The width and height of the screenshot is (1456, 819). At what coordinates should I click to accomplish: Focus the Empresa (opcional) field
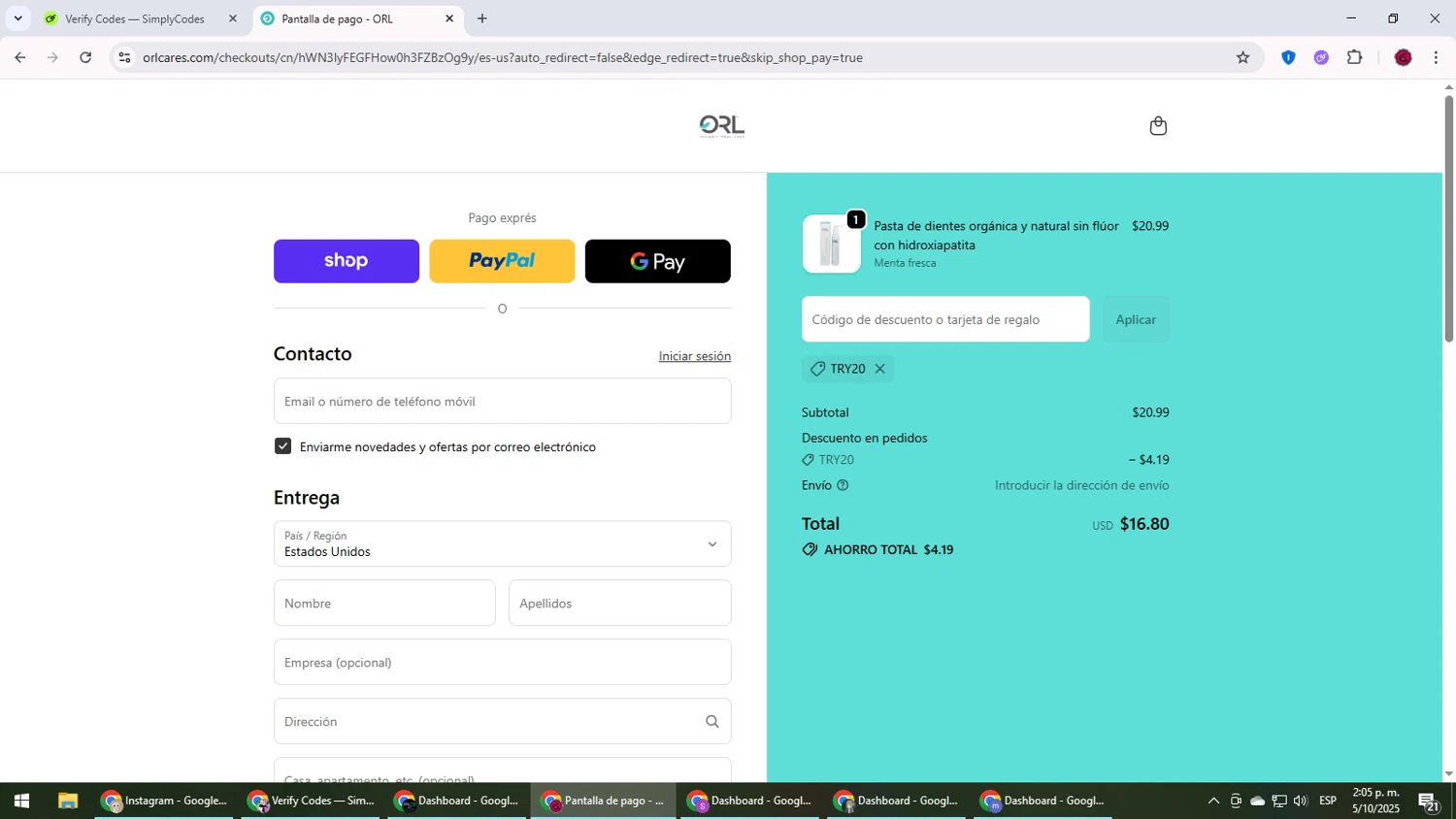[503, 662]
